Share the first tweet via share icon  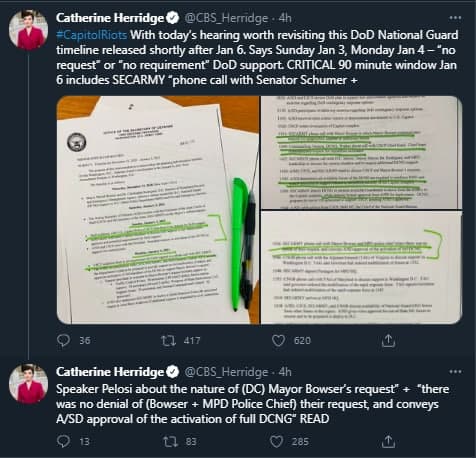(388, 340)
